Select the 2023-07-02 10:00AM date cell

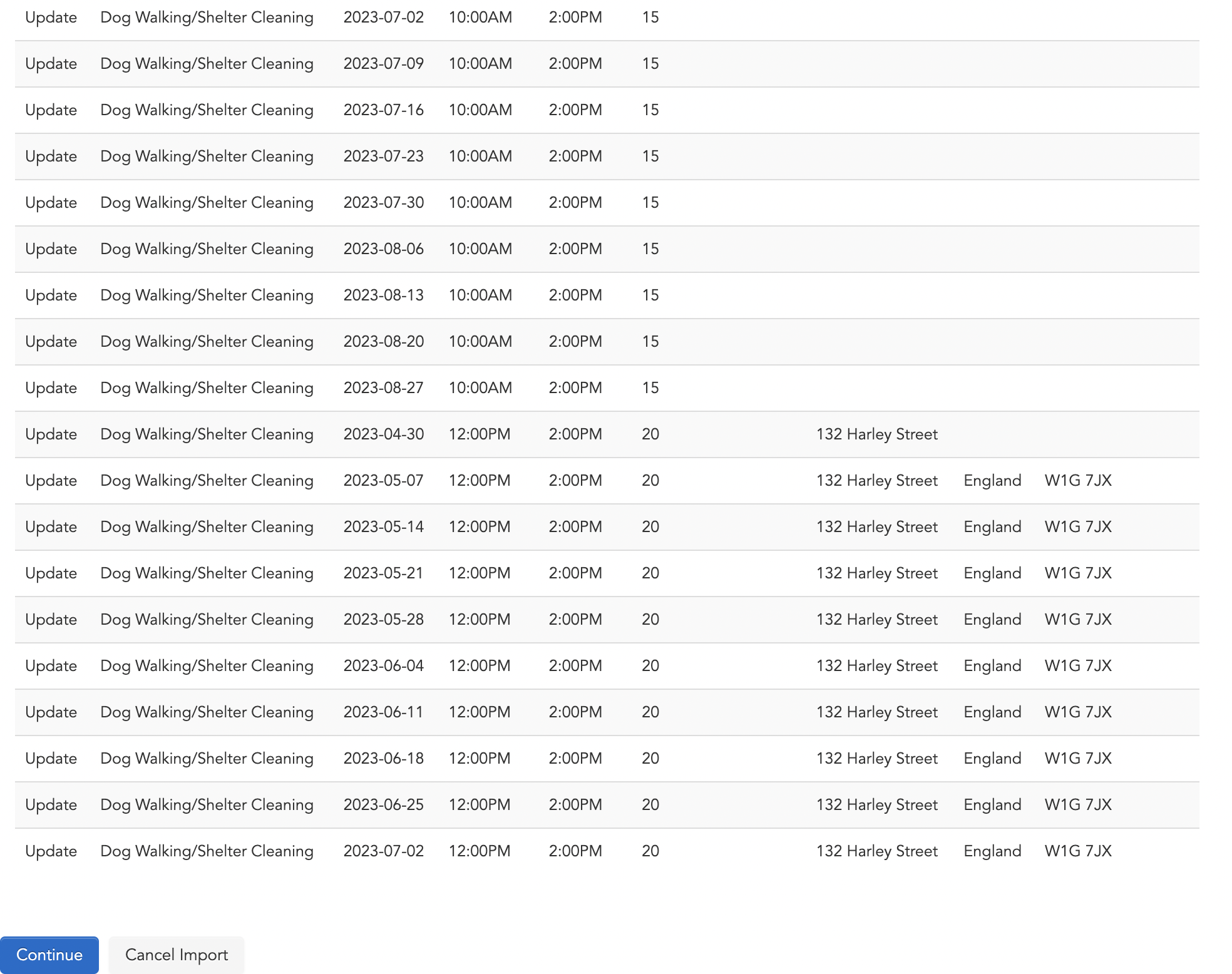pos(384,18)
